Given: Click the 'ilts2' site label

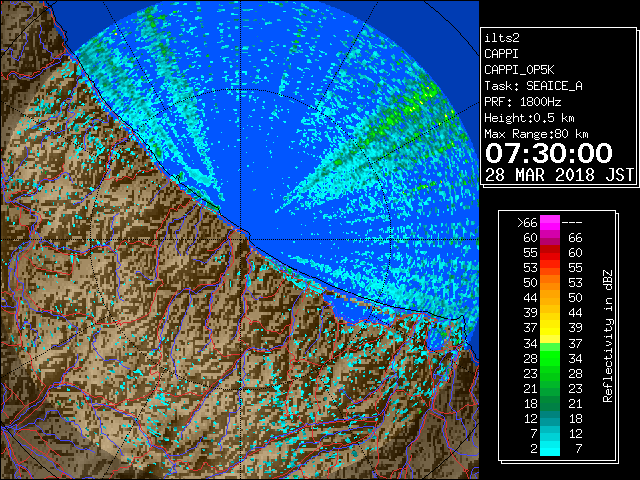Looking at the screenshot, I should [x=502, y=38].
